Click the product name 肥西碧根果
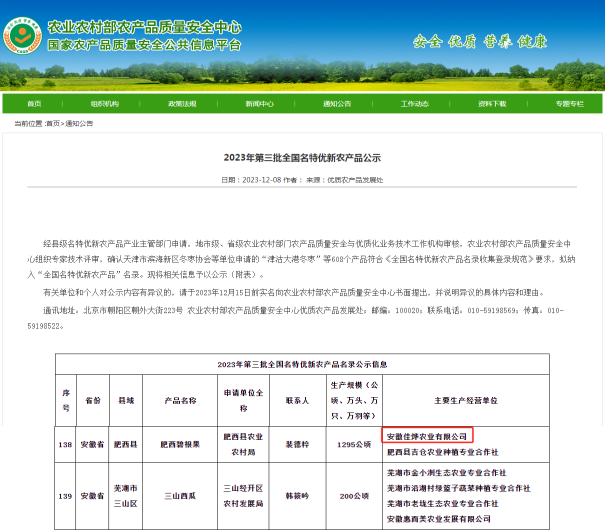Image resolution: width=606 pixels, height=531 pixels. point(180,444)
